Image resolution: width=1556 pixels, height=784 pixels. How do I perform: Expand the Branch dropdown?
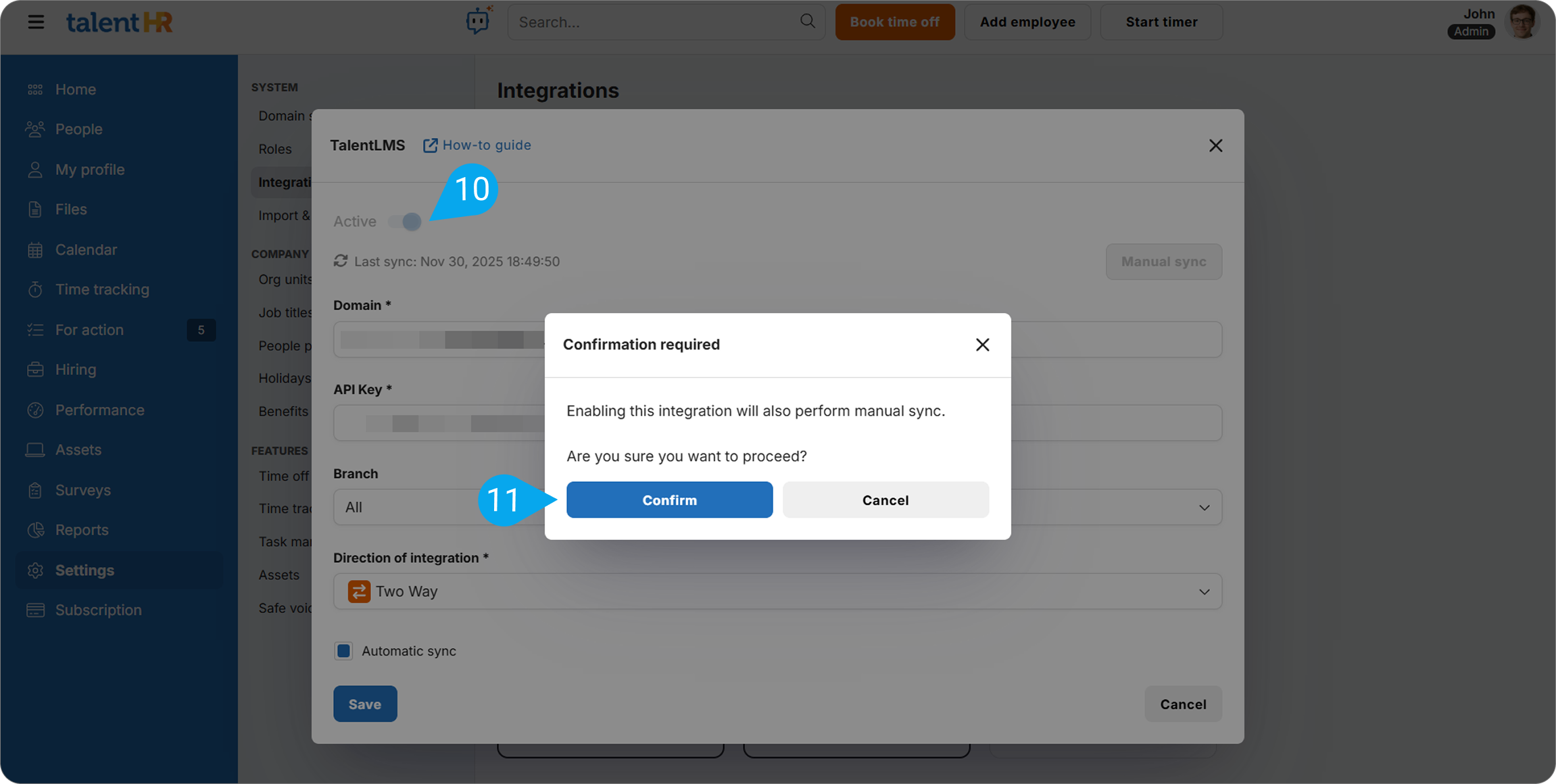click(x=1203, y=508)
